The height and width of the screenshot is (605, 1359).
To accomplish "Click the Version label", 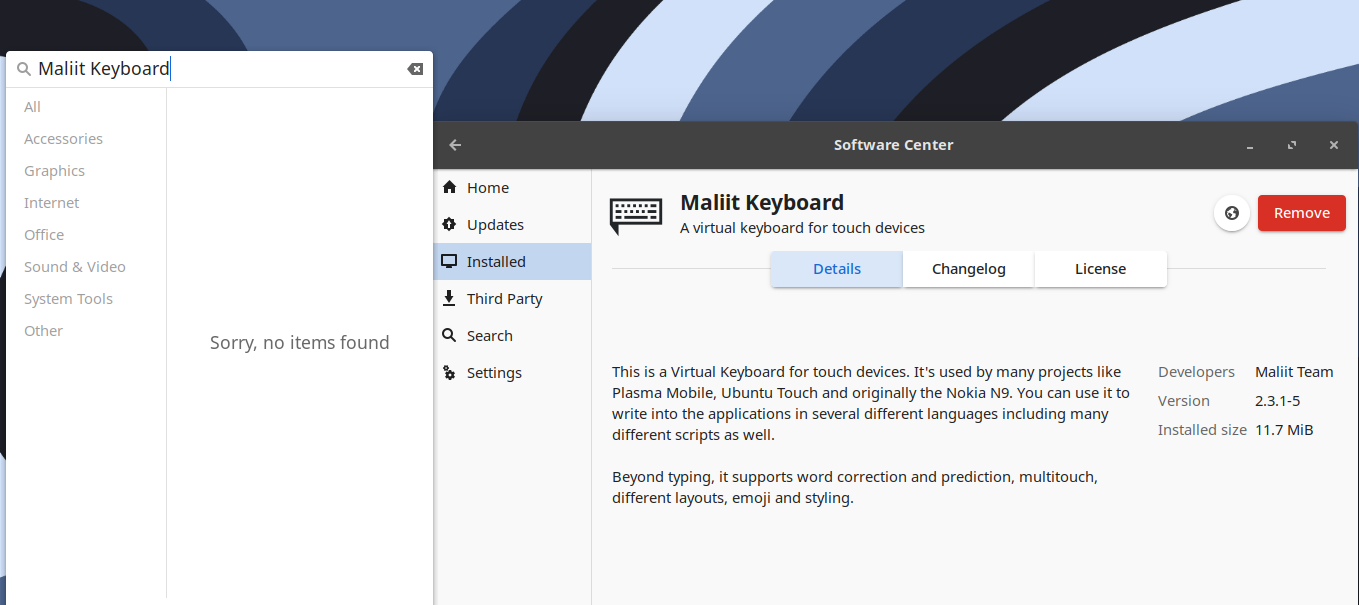I will [x=1184, y=401].
